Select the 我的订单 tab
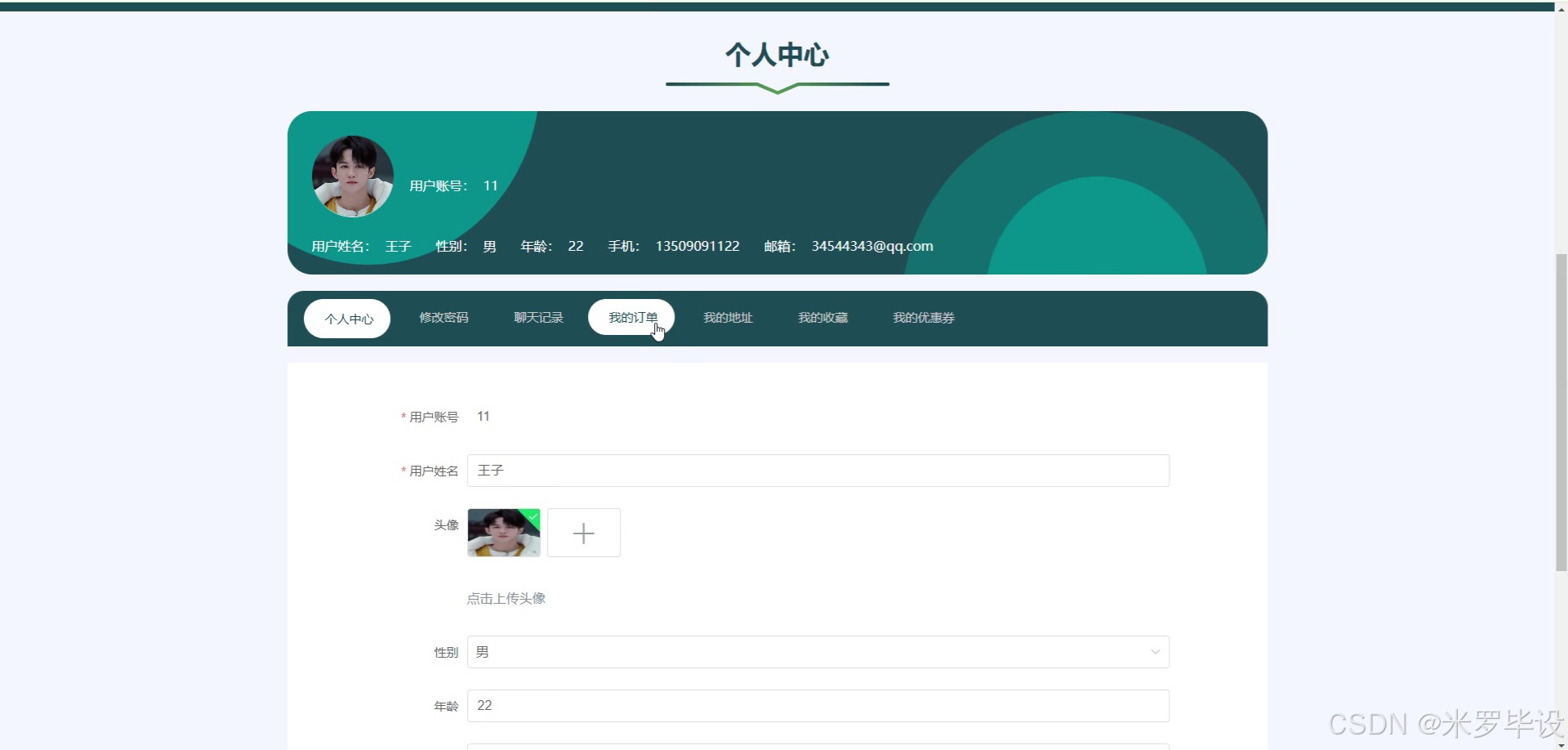 [631, 317]
